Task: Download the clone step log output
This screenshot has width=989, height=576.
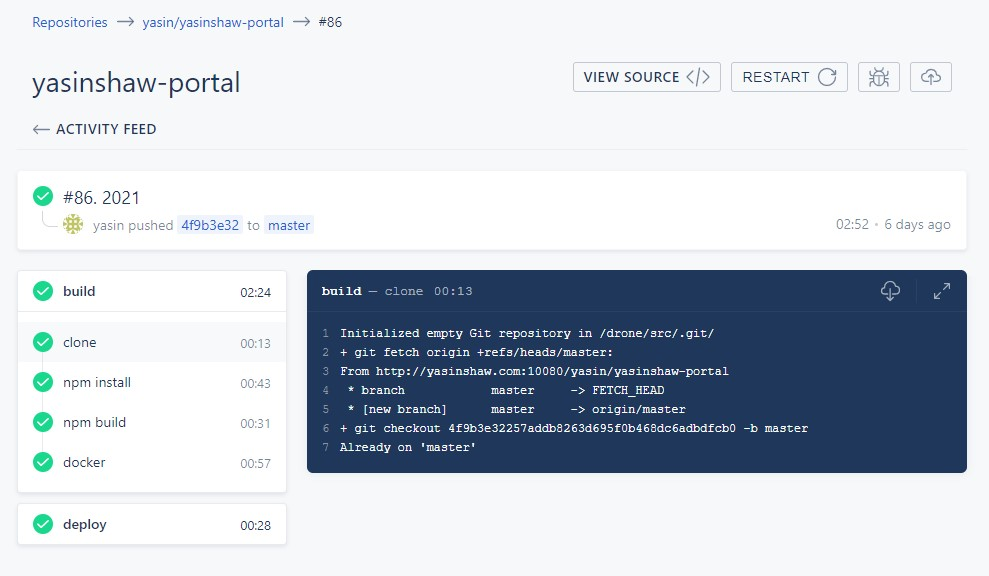Action: 890,291
